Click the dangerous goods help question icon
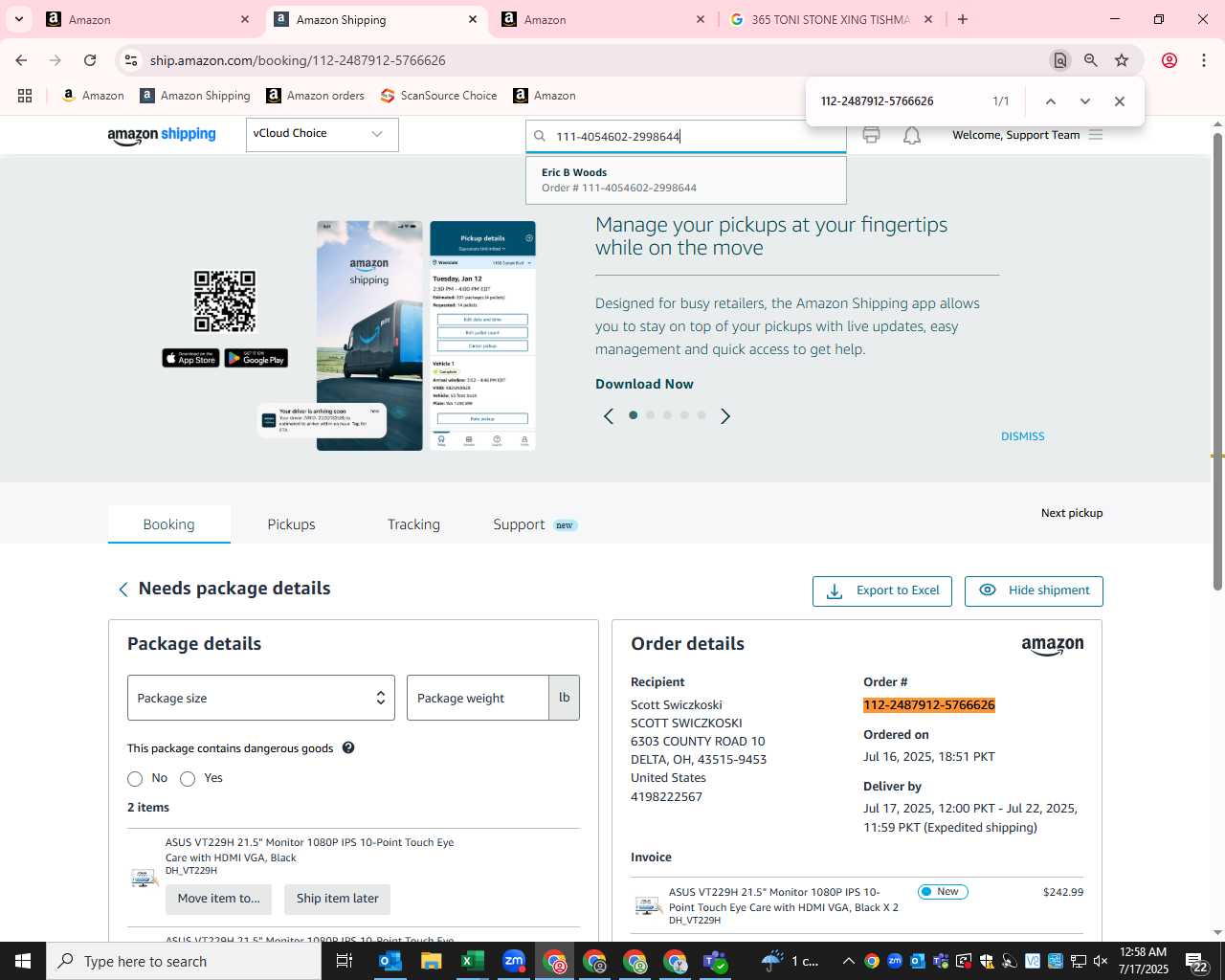Viewport: 1225px width, 980px height. pos(348,747)
